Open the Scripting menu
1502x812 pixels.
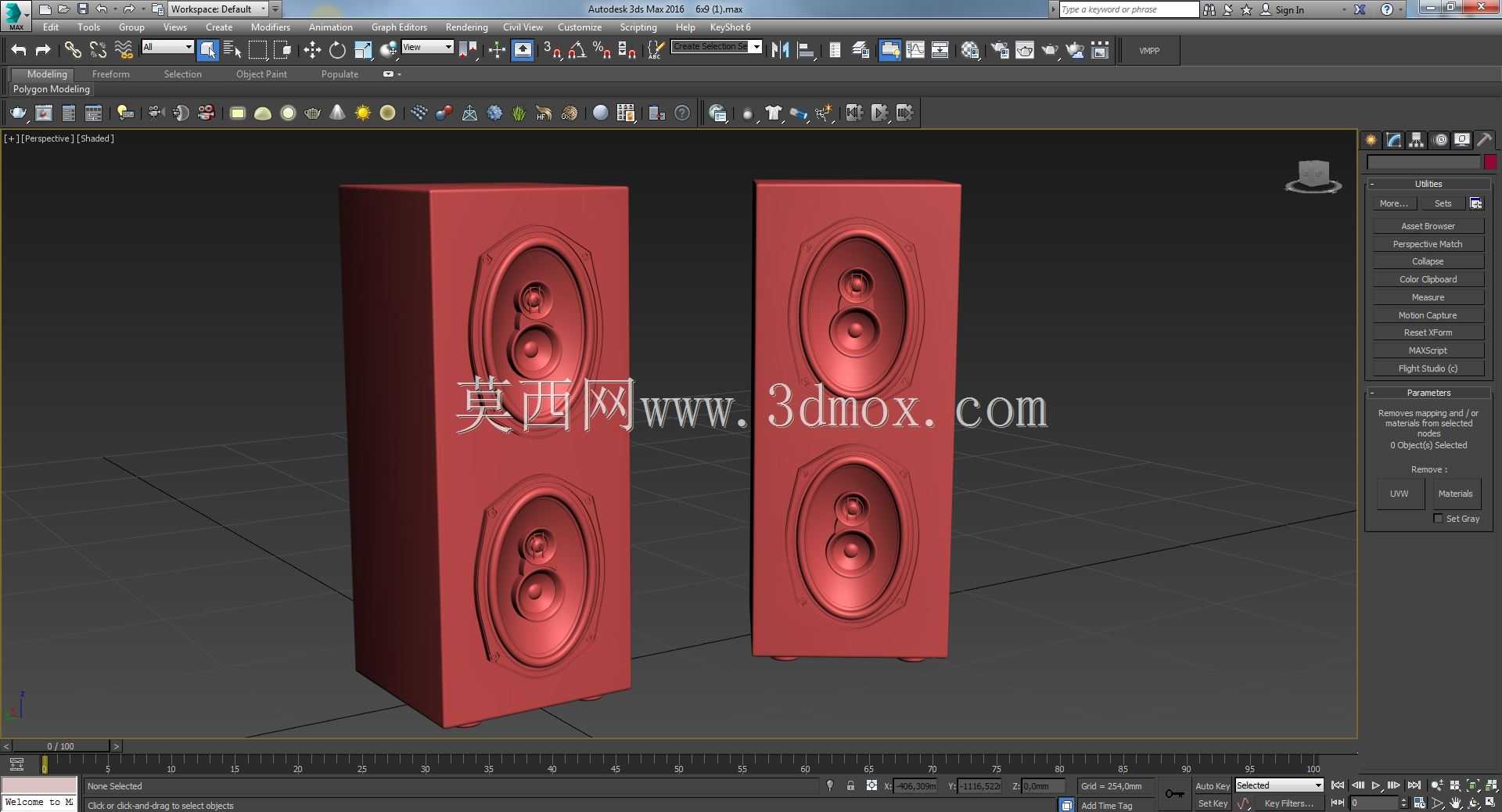[638, 27]
